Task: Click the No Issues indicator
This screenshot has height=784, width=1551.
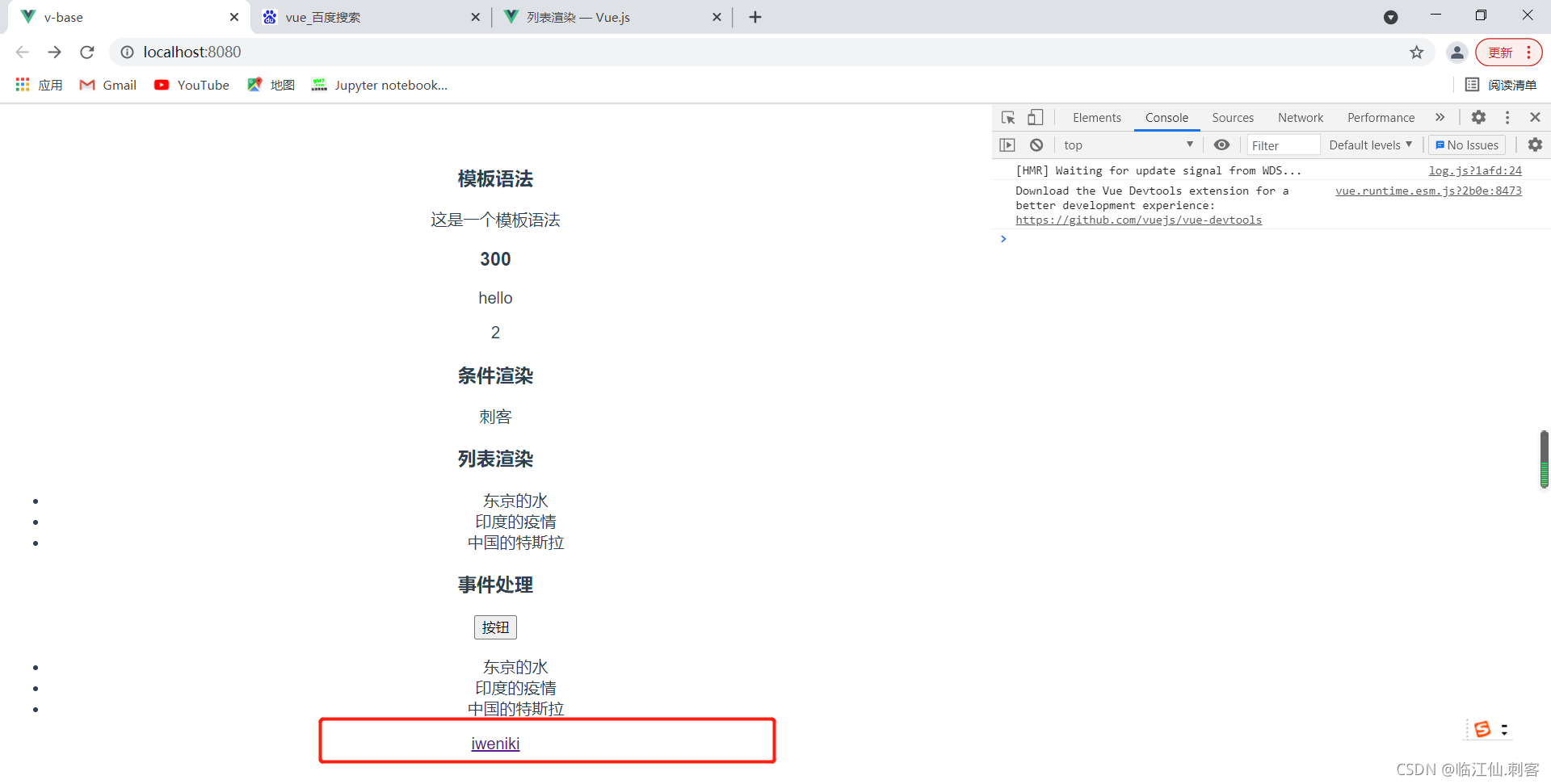Action: coord(1467,145)
